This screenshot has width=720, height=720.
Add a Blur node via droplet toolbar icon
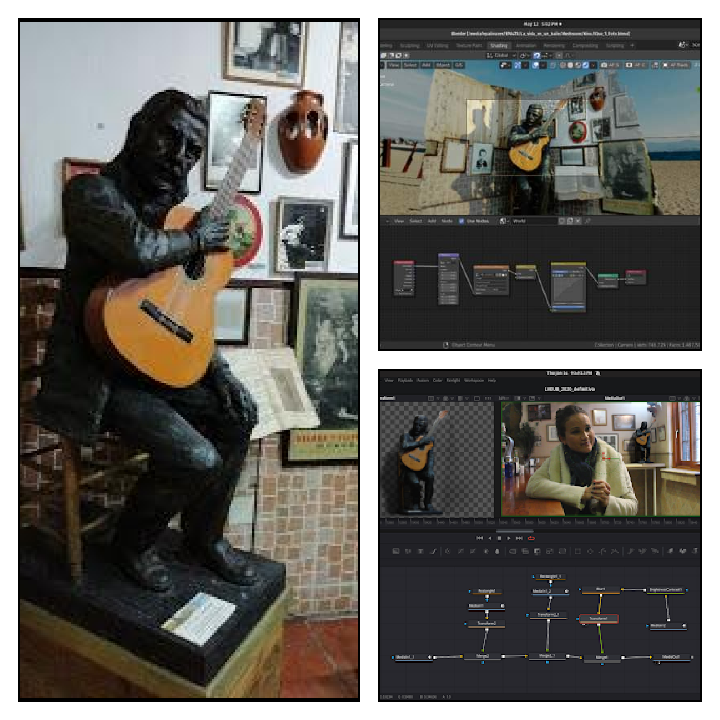point(497,551)
